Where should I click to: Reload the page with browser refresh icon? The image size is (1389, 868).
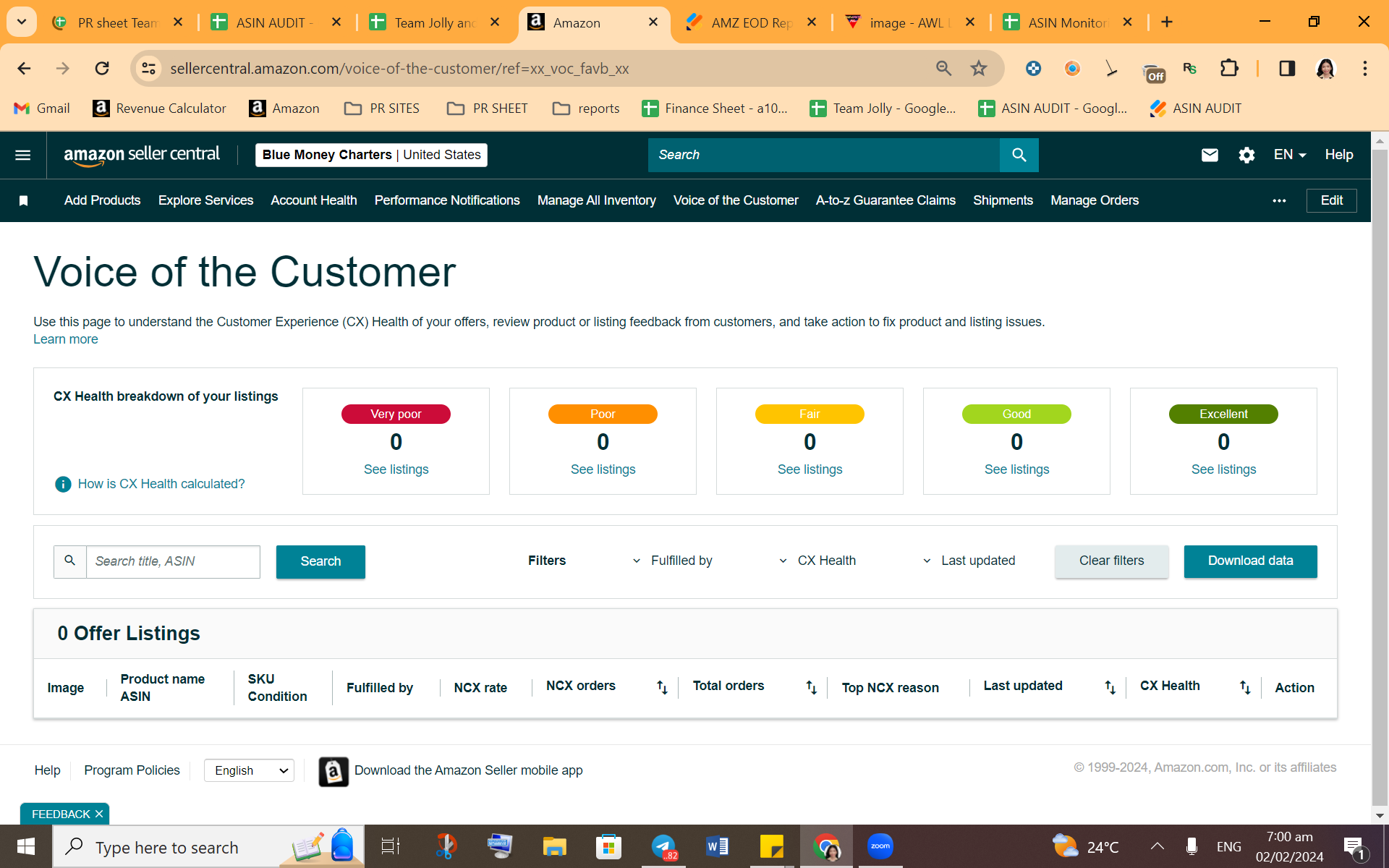tap(102, 69)
